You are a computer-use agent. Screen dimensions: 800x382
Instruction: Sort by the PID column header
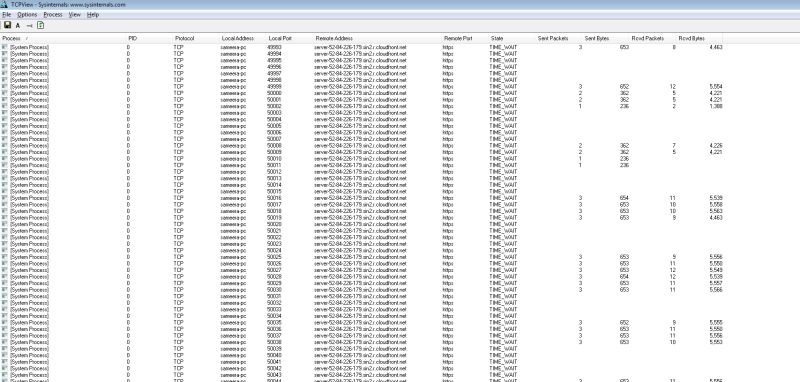133,38
